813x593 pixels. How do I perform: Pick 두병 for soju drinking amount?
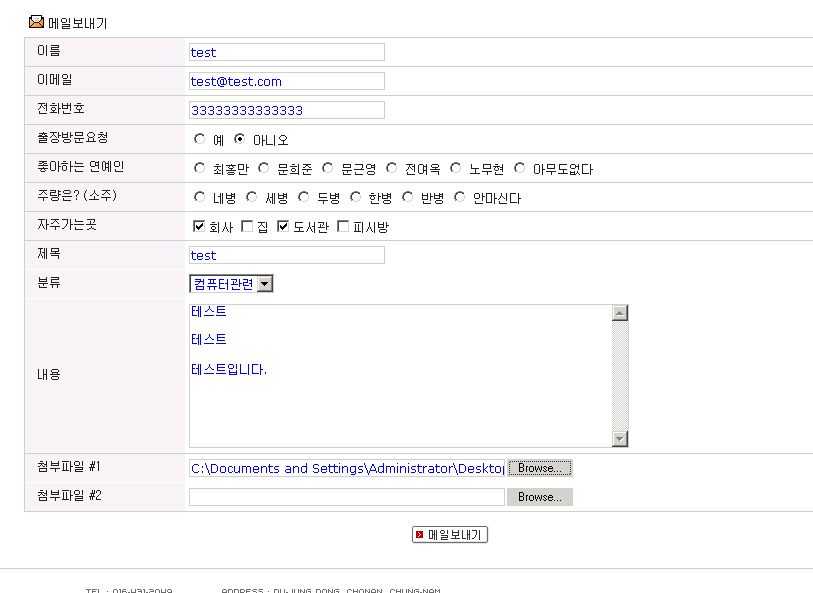304,198
